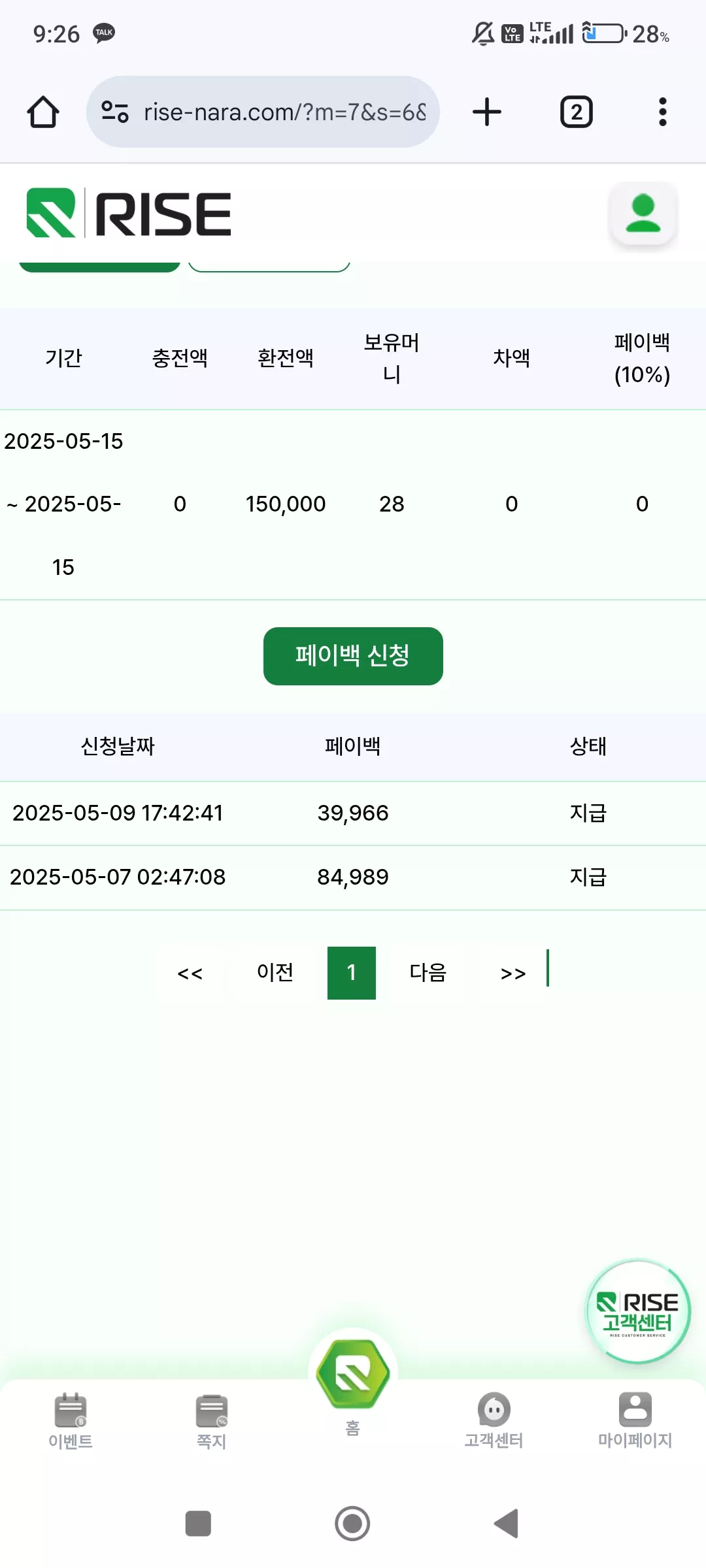Open the tab switcher showing 2
The width and height of the screenshot is (706, 1568).
(x=576, y=112)
